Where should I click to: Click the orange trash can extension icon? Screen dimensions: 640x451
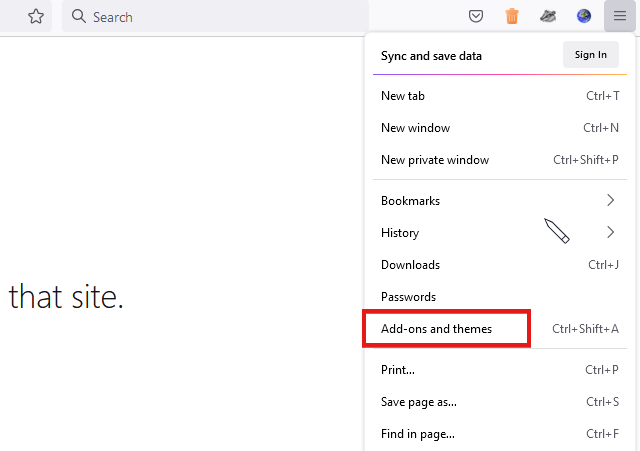[x=512, y=16]
